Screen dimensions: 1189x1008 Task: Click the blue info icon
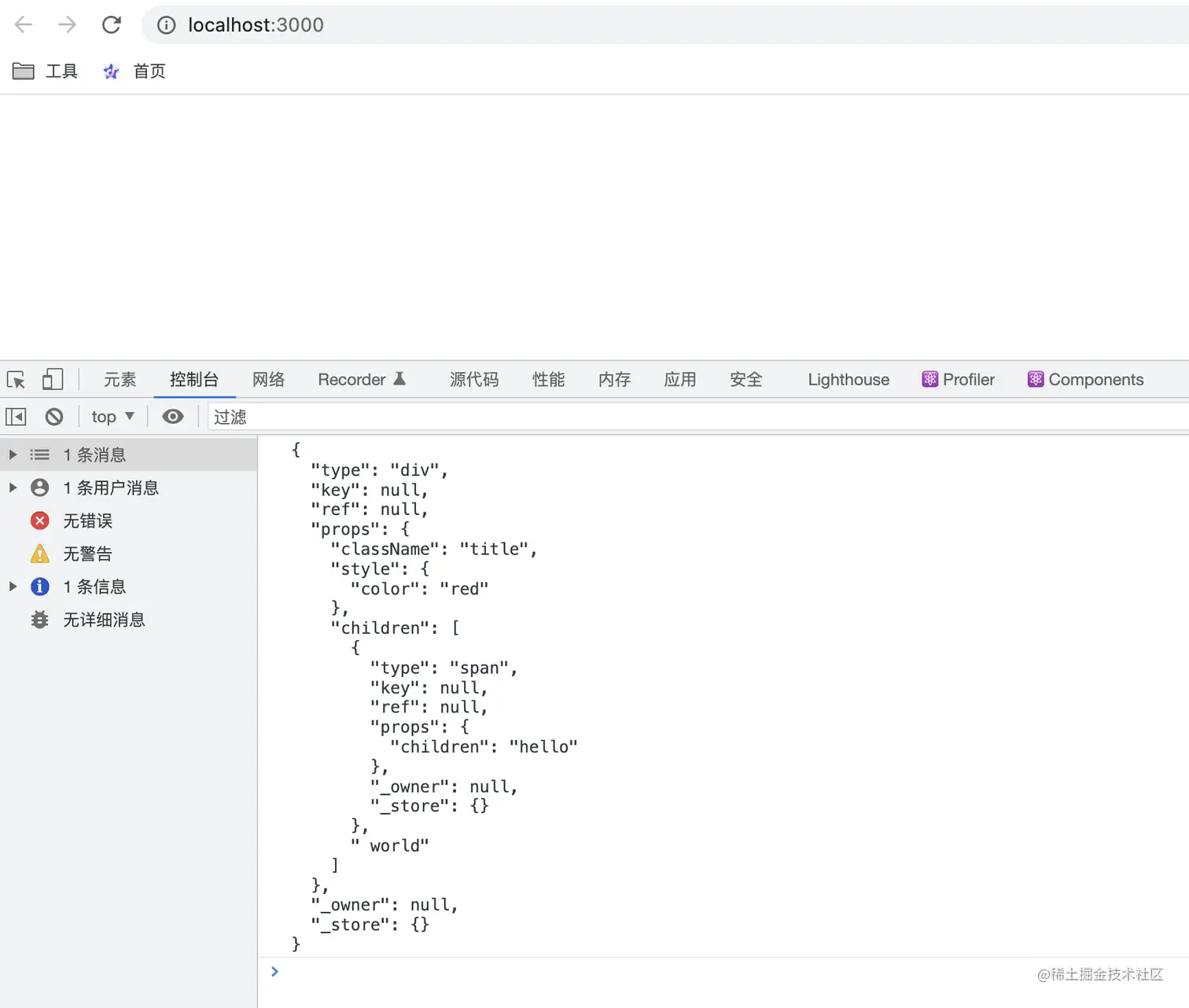[39, 587]
